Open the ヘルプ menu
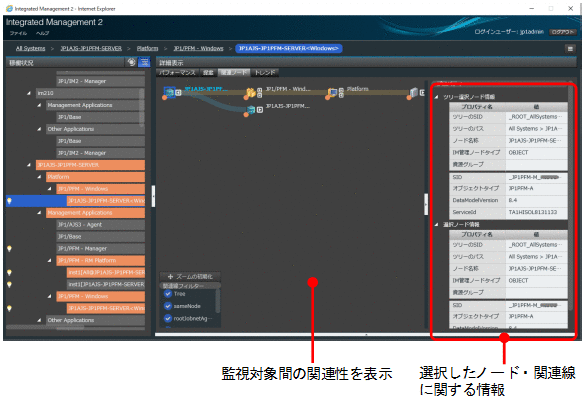 coord(42,33)
